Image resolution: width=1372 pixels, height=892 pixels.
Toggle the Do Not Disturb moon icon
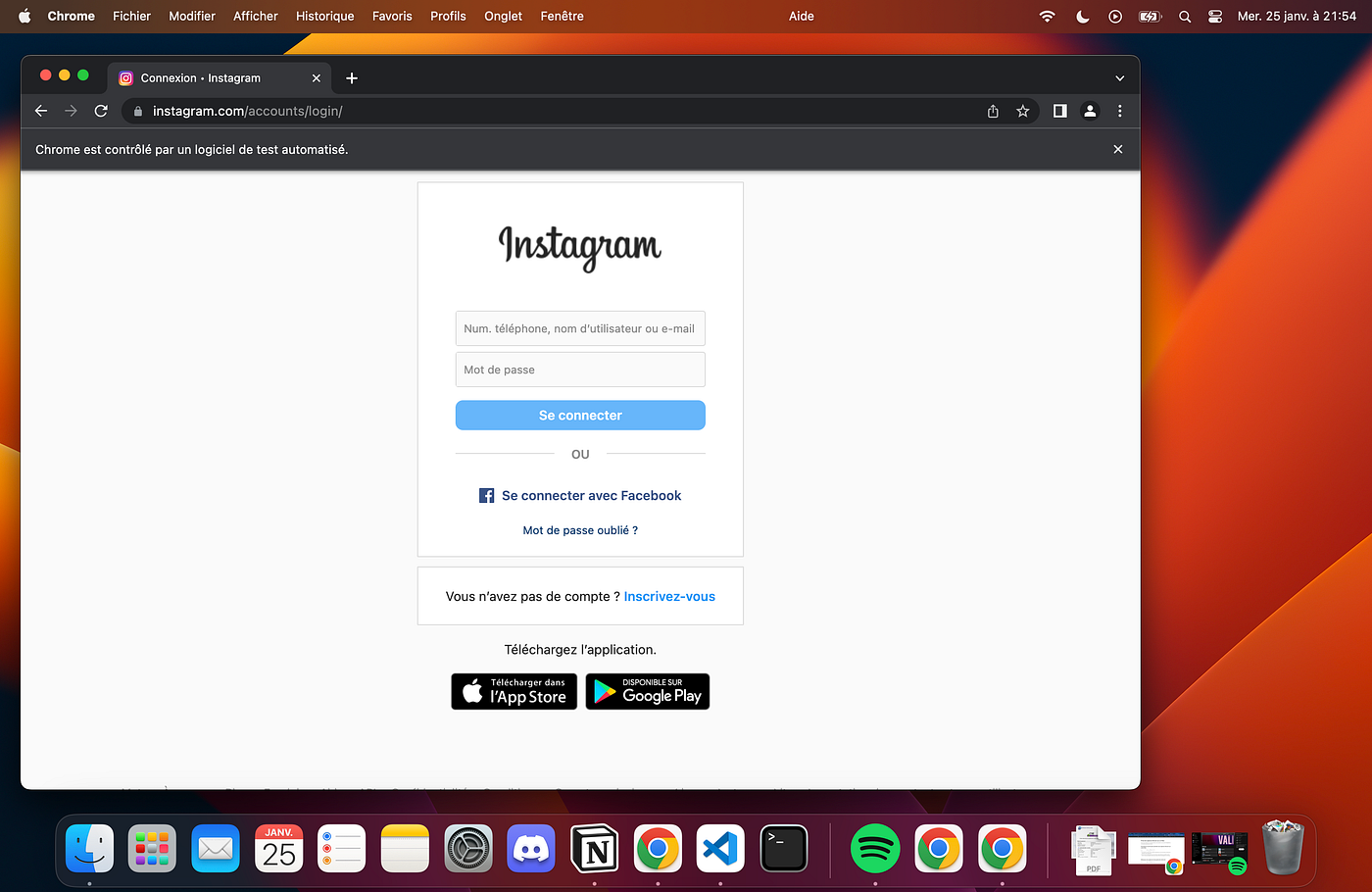(1083, 16)
